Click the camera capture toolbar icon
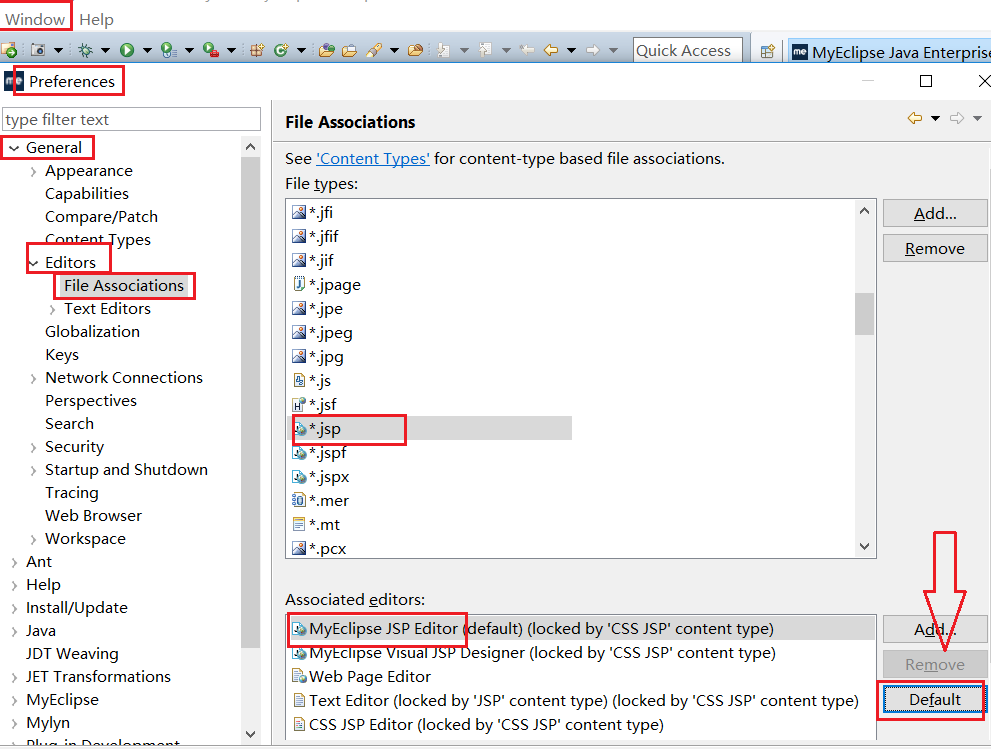Viewport: 991px width, 749px height. (x=38, y=50)
